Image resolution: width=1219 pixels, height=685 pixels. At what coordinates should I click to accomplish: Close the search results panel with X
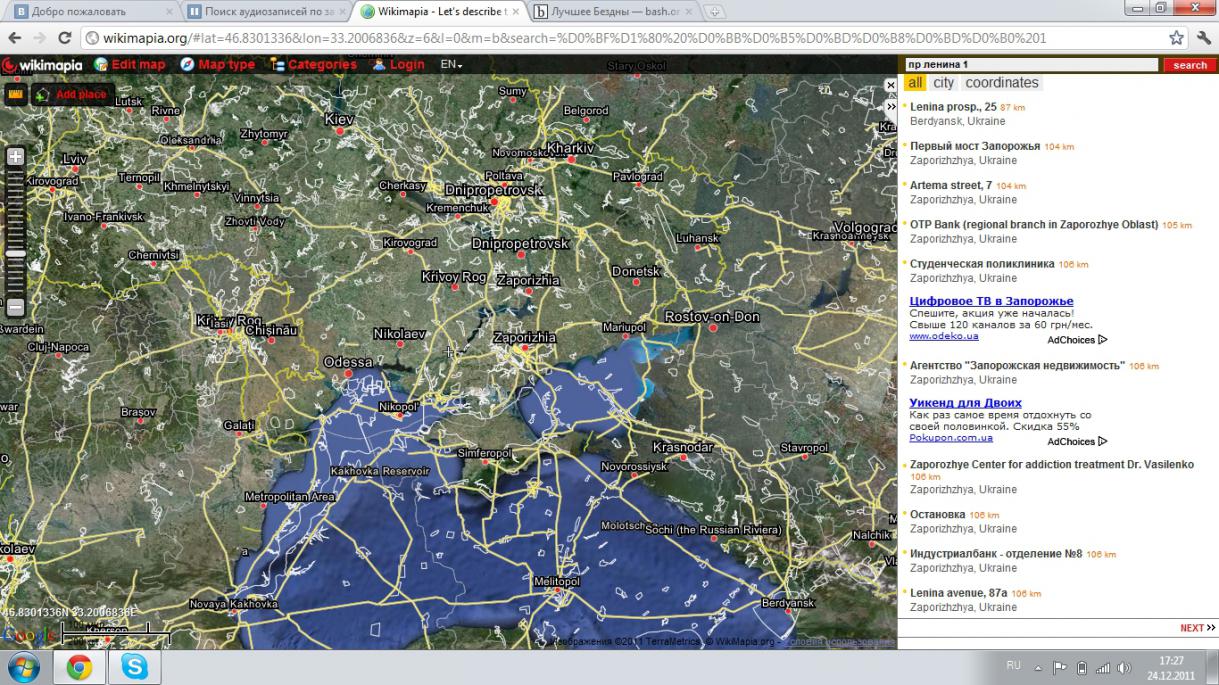pyautogui.click(x=890, y=86)
